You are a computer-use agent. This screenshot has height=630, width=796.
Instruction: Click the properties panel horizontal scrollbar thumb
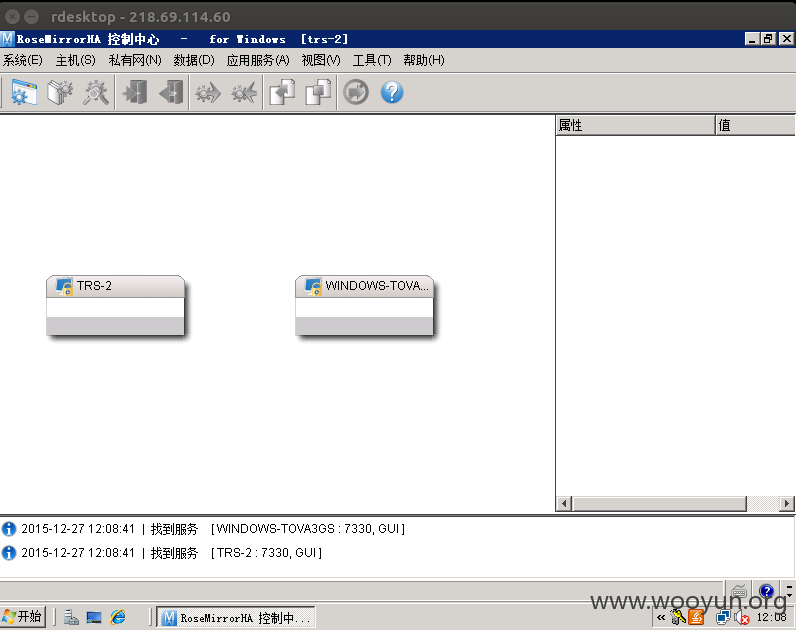tap(659, 504)
